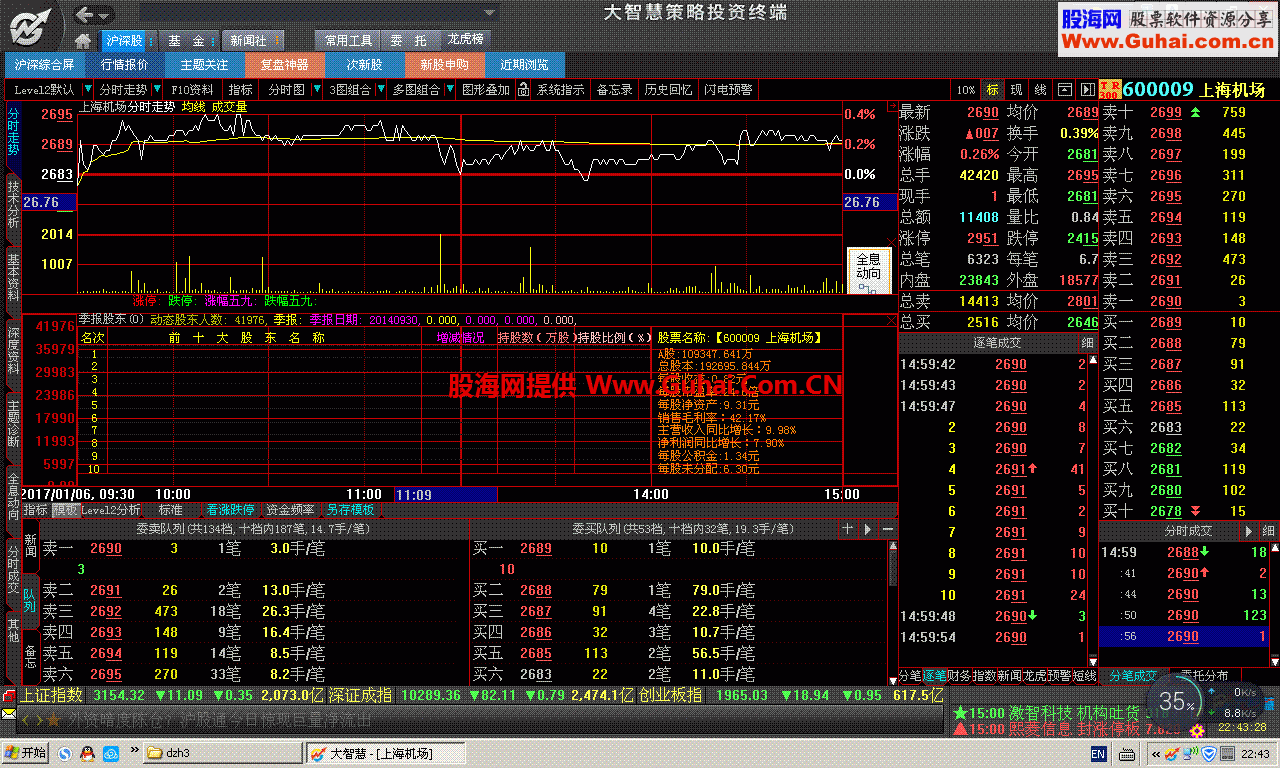Switch to the dzh3 folder taskbar item

point(222,753)
